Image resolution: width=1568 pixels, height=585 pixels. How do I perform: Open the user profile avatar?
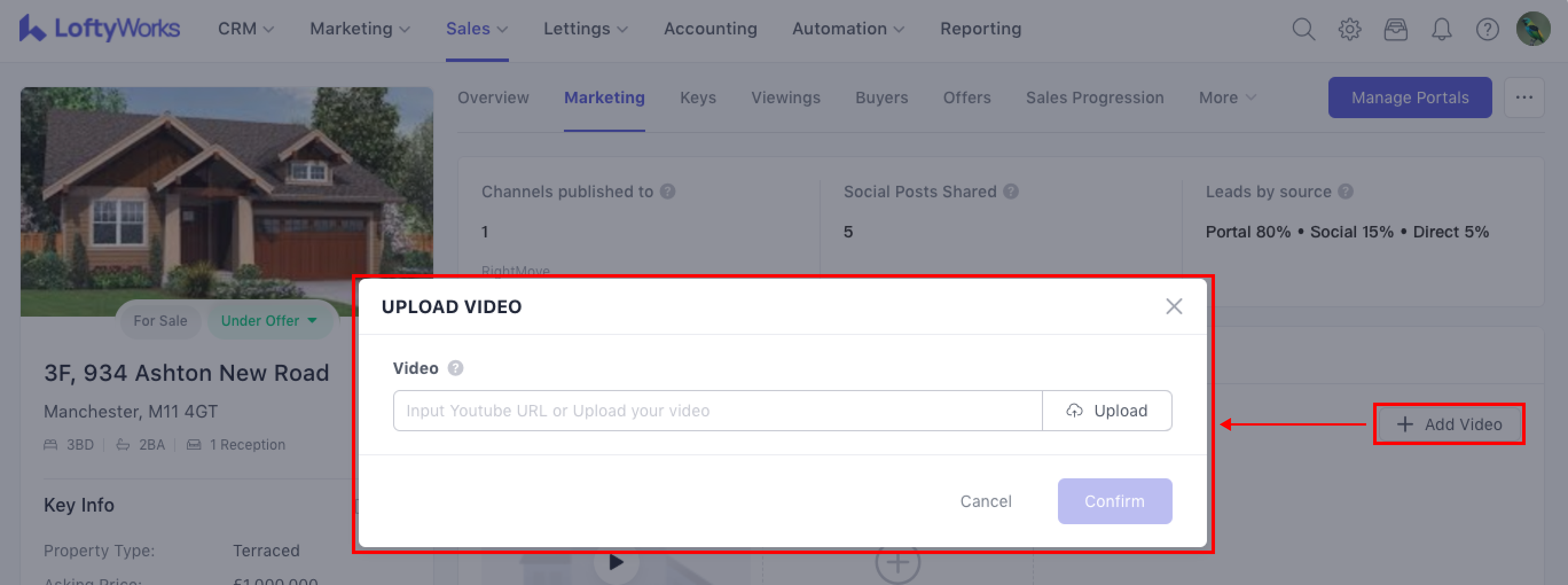coord(1532,29)
